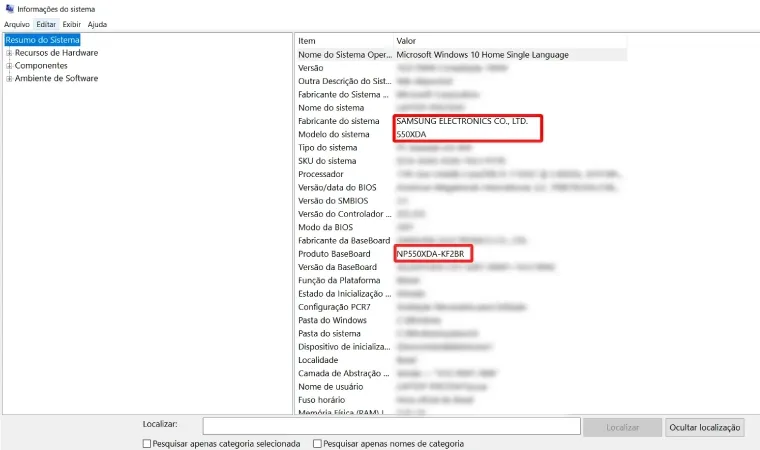Select the Modo da BIOS row
760x450 pixels.
tap(461, 227)
